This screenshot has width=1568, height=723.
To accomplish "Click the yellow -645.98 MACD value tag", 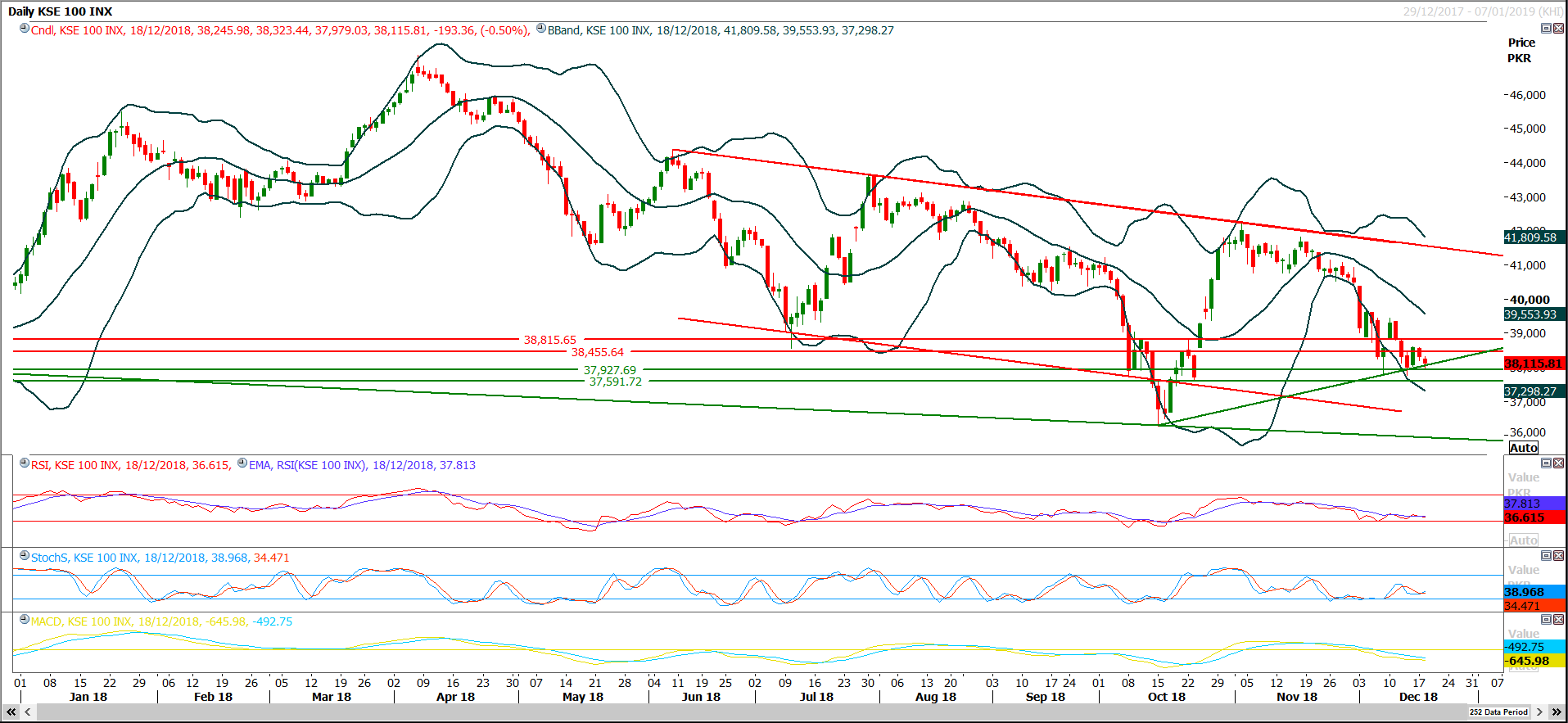I will point(1534,661).
